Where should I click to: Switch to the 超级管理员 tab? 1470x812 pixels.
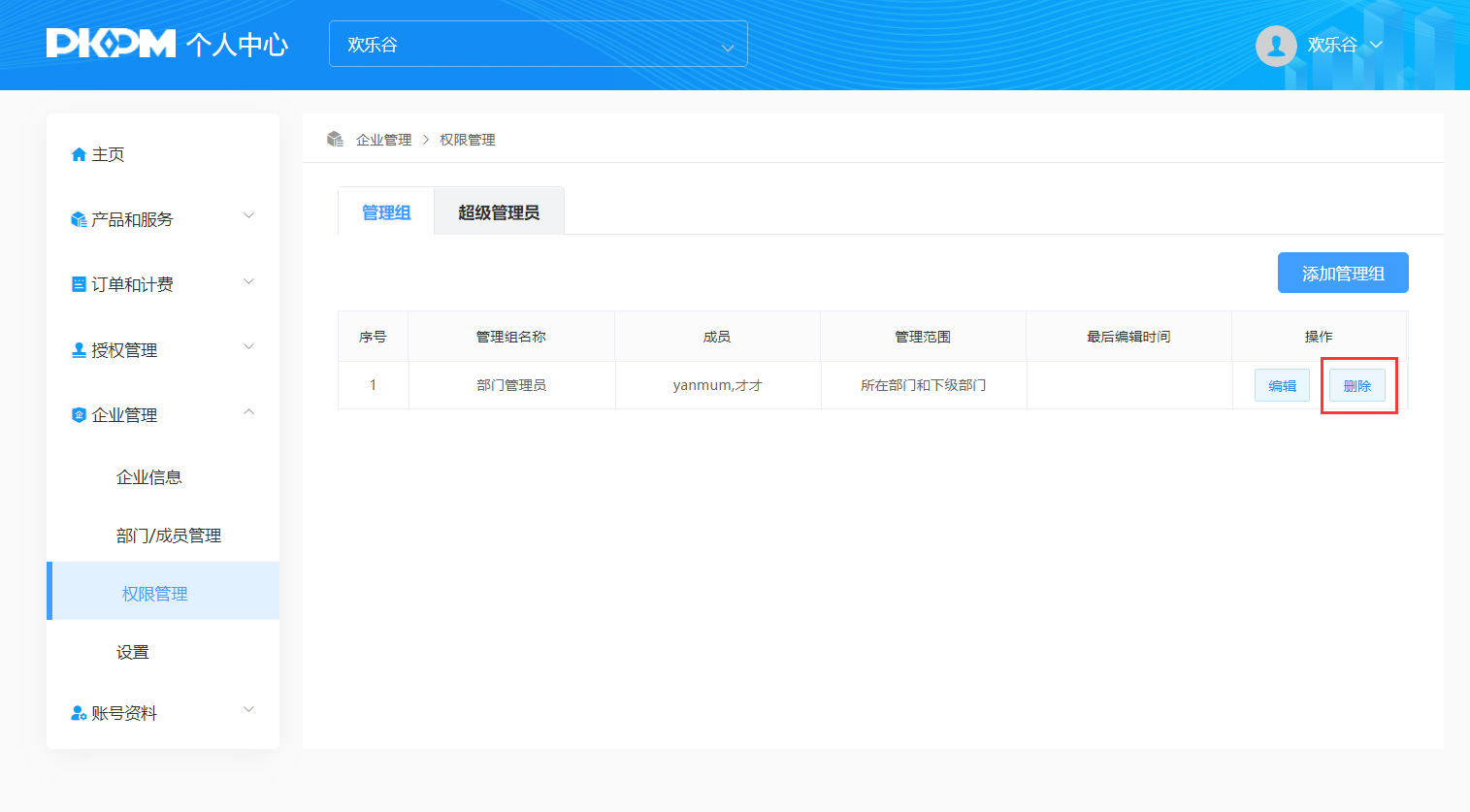(x=499, y=212)
